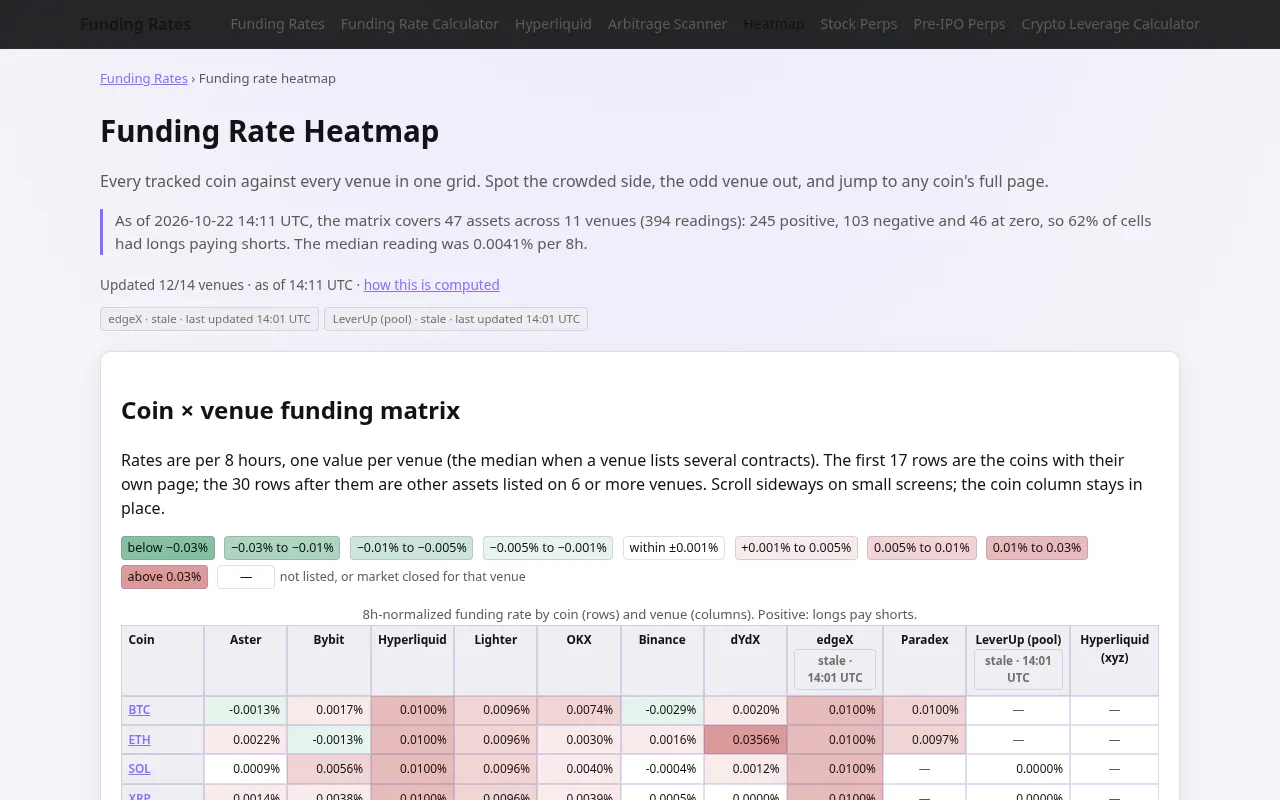
Task: Open the SOL coin page link
Action: click(x=139, y=768)
